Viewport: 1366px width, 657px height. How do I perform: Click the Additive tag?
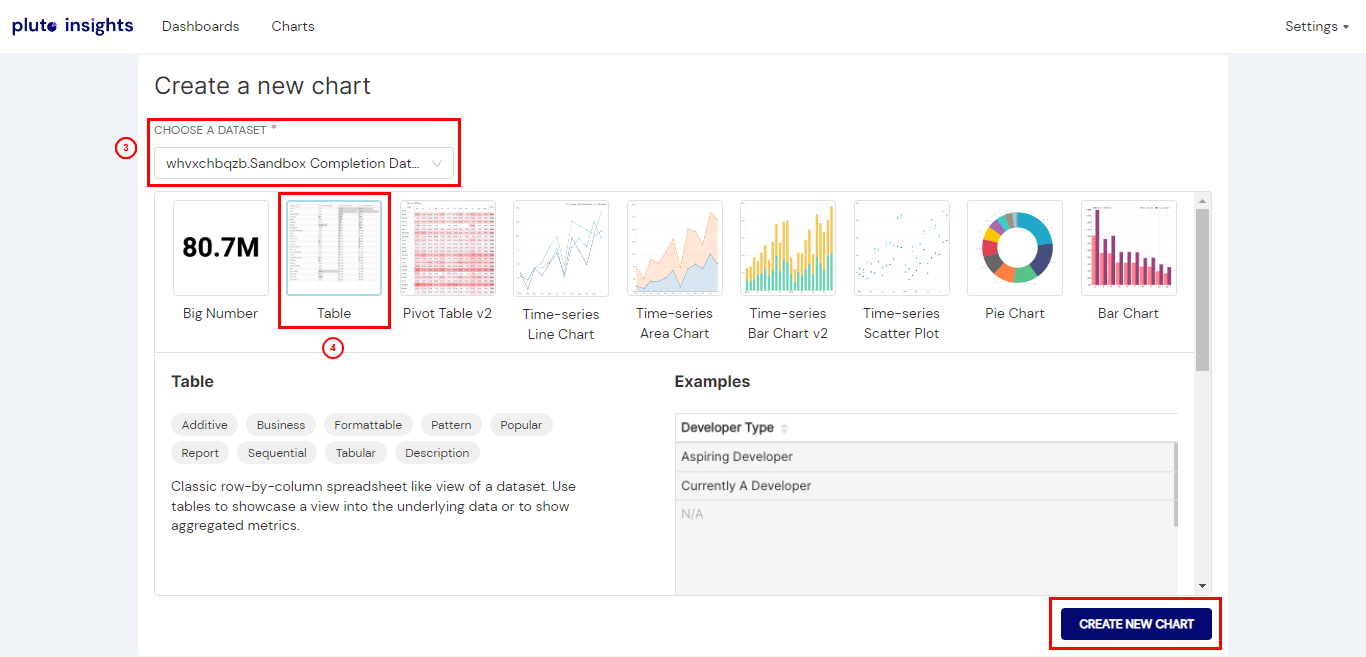[x=205, y=425]
